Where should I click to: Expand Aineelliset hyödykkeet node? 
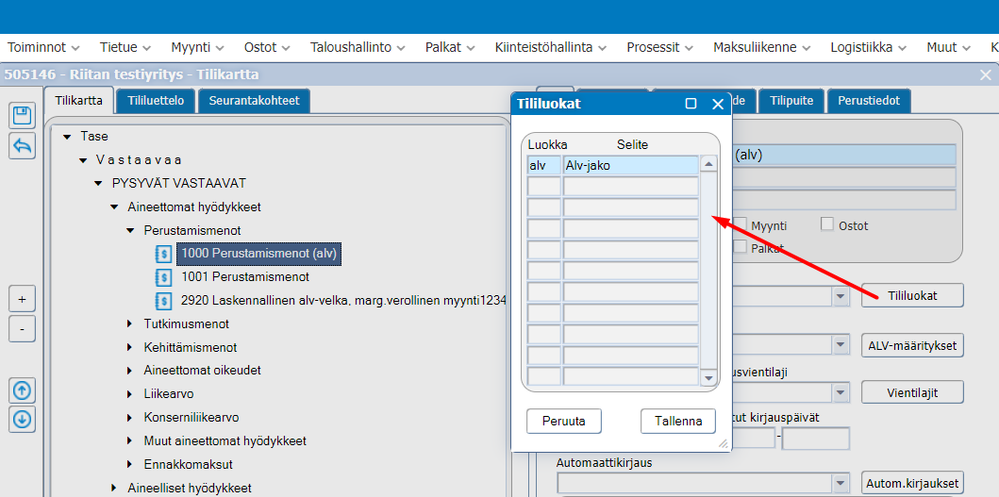coord(114,488)
